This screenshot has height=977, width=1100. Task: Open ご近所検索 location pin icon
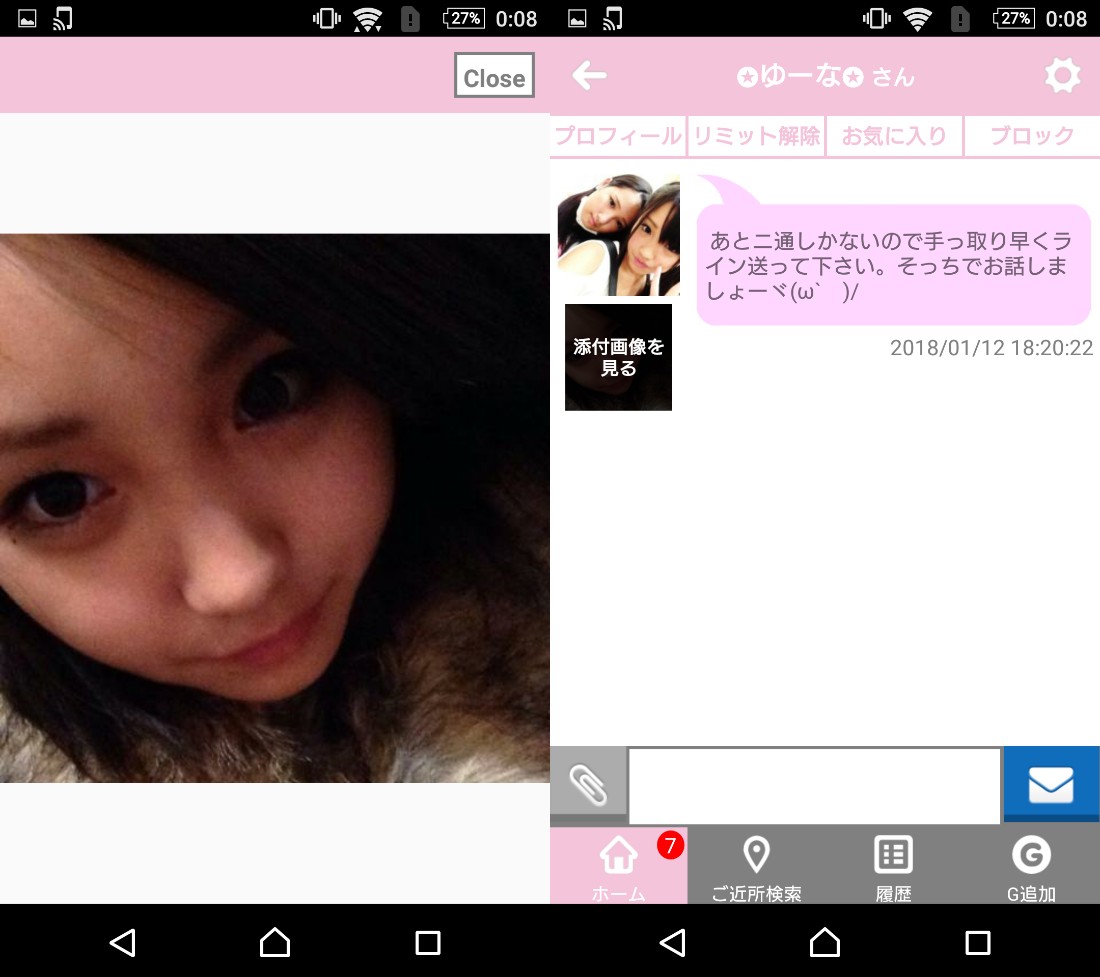tap(756, 866)
